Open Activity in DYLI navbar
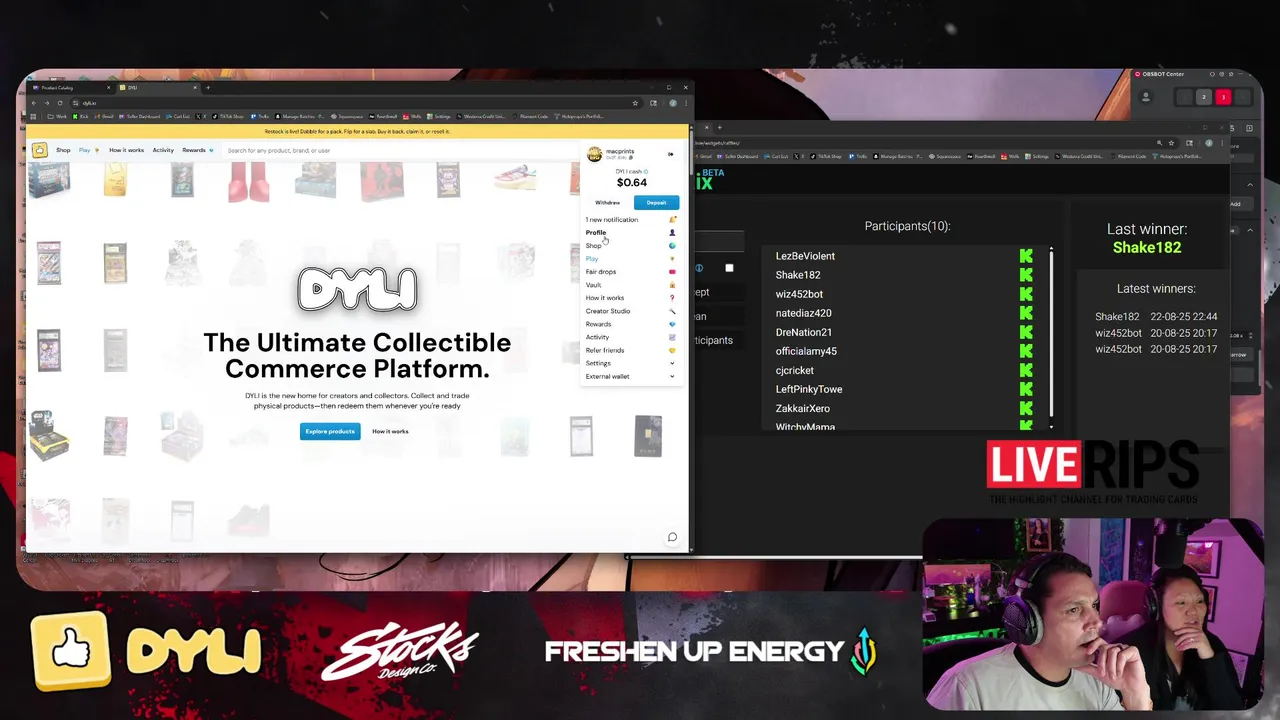Viewport: 1280px width, 720px height. pos(163,150)
